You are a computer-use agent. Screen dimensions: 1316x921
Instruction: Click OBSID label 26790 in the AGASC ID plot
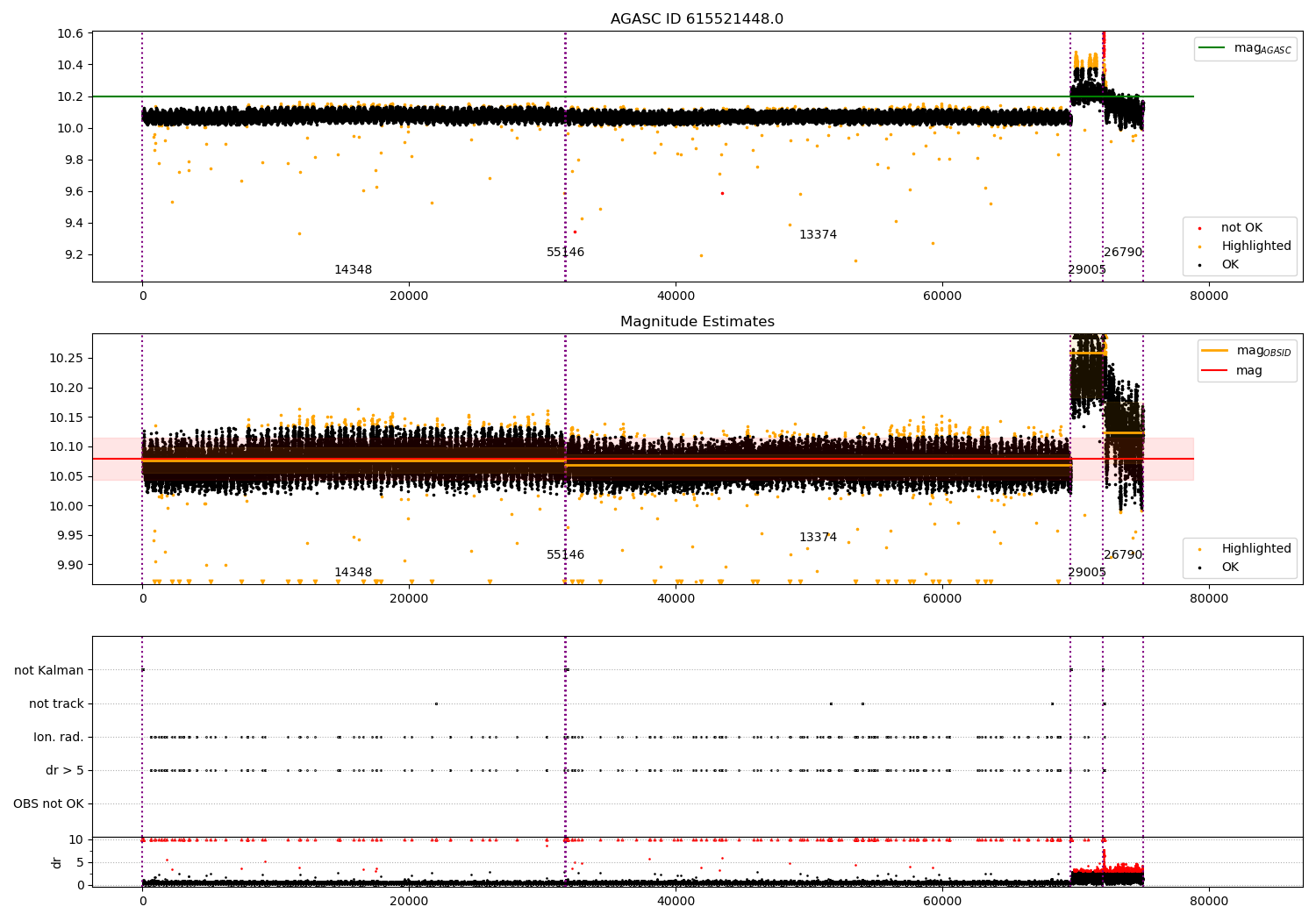pyautogui.click(x=1123, y=253)
